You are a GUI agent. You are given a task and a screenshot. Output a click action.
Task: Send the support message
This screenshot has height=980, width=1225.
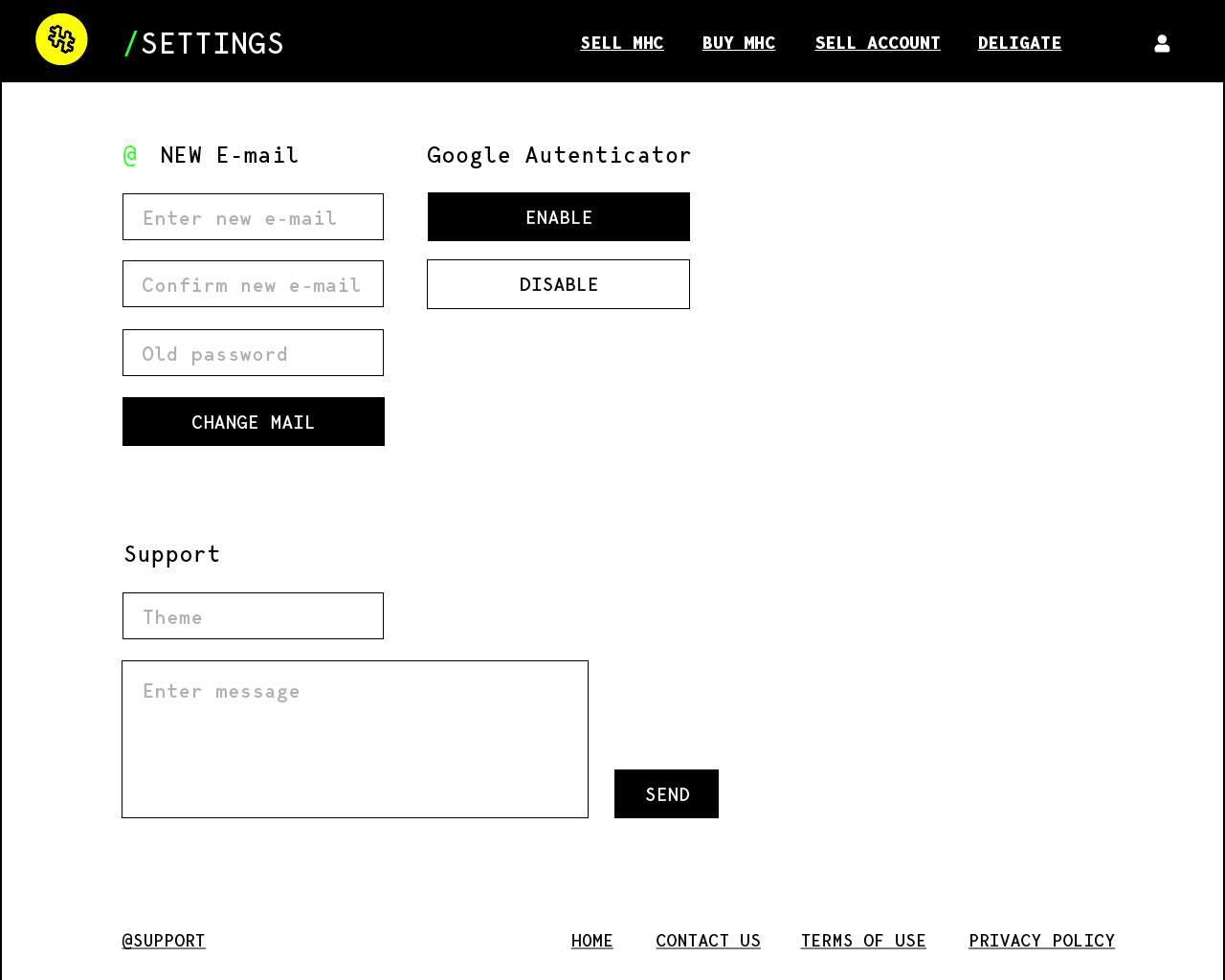(x=666, y=794)
